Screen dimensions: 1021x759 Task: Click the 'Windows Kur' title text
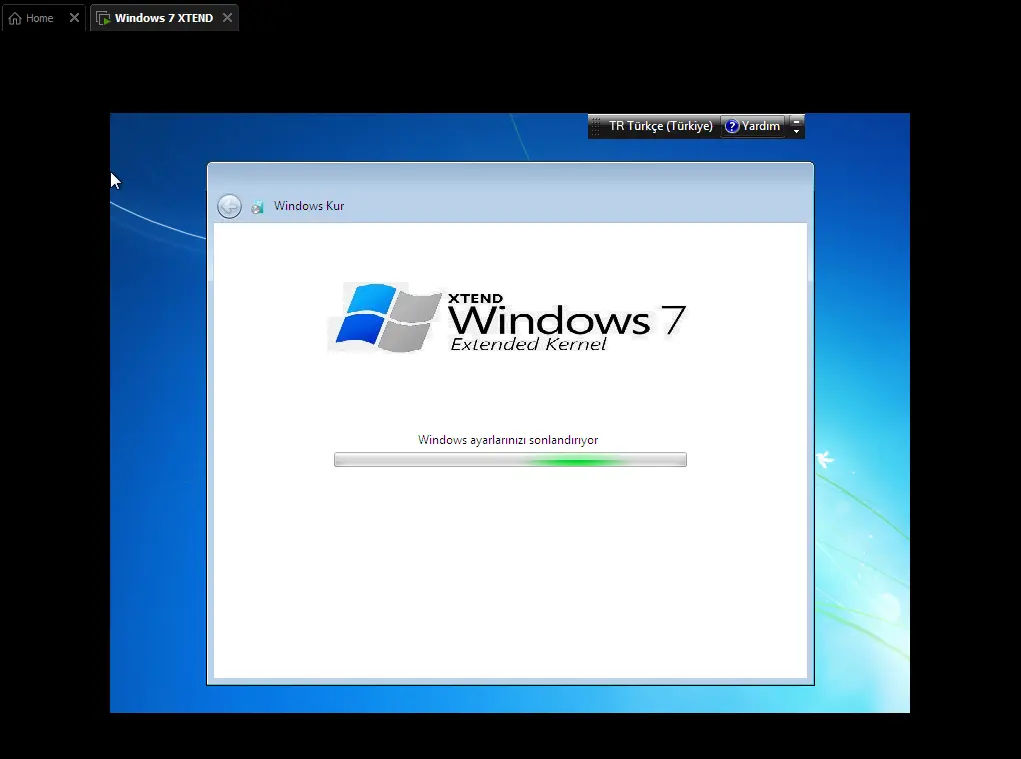click(309, 206)
